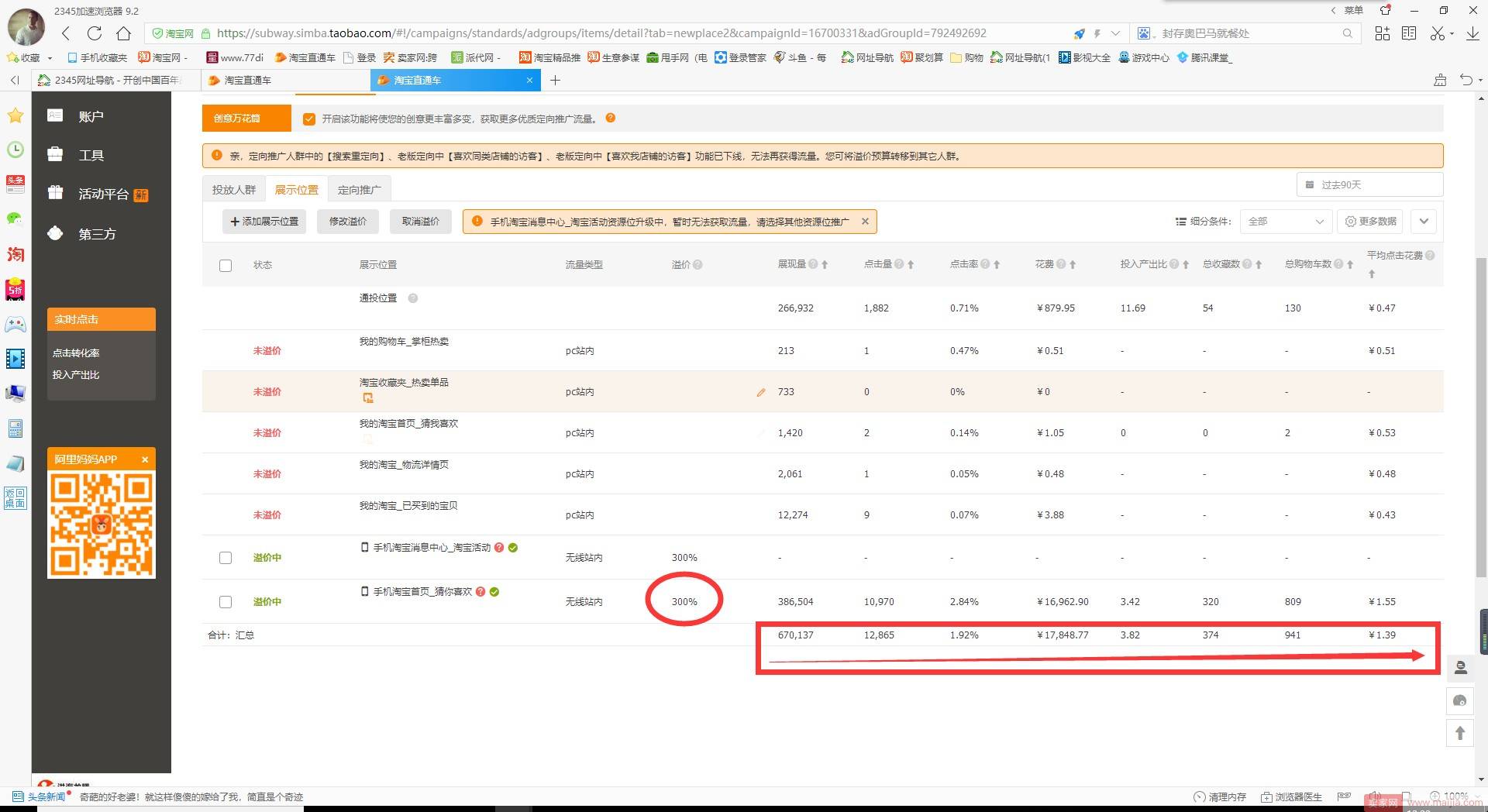Dismiss the 手机淘宝消息中心 upgrade notice
This screenshot has width=1488, height=812.
[865, 222]
